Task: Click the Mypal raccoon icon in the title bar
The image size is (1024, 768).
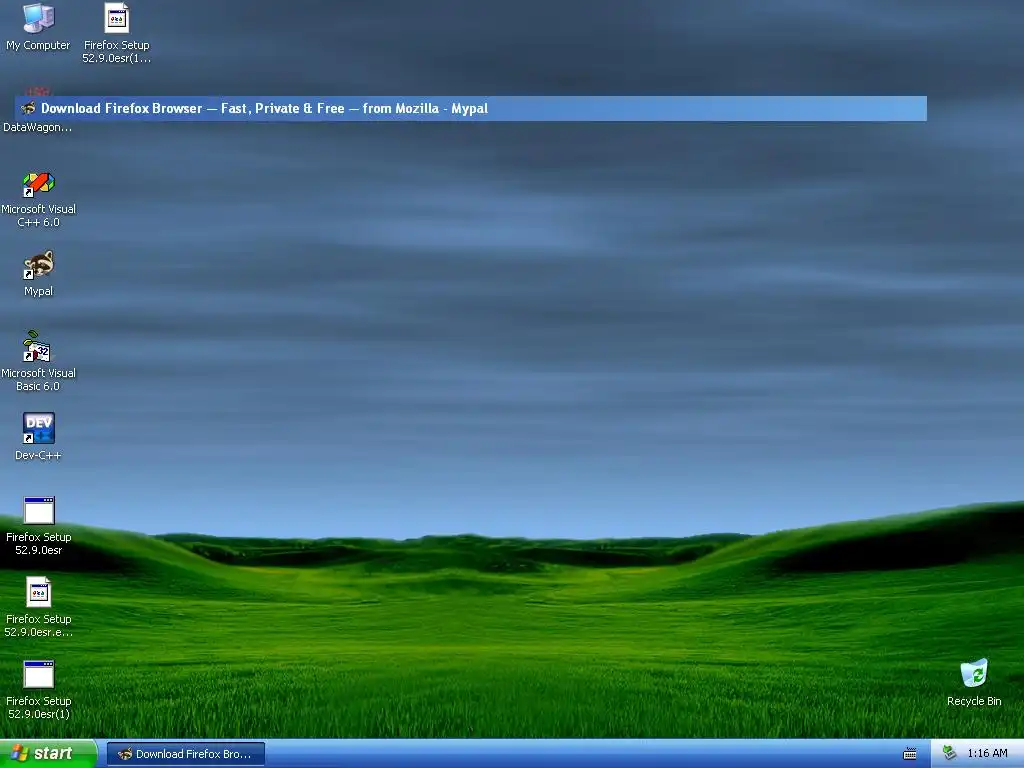Action: coord(28,108)
